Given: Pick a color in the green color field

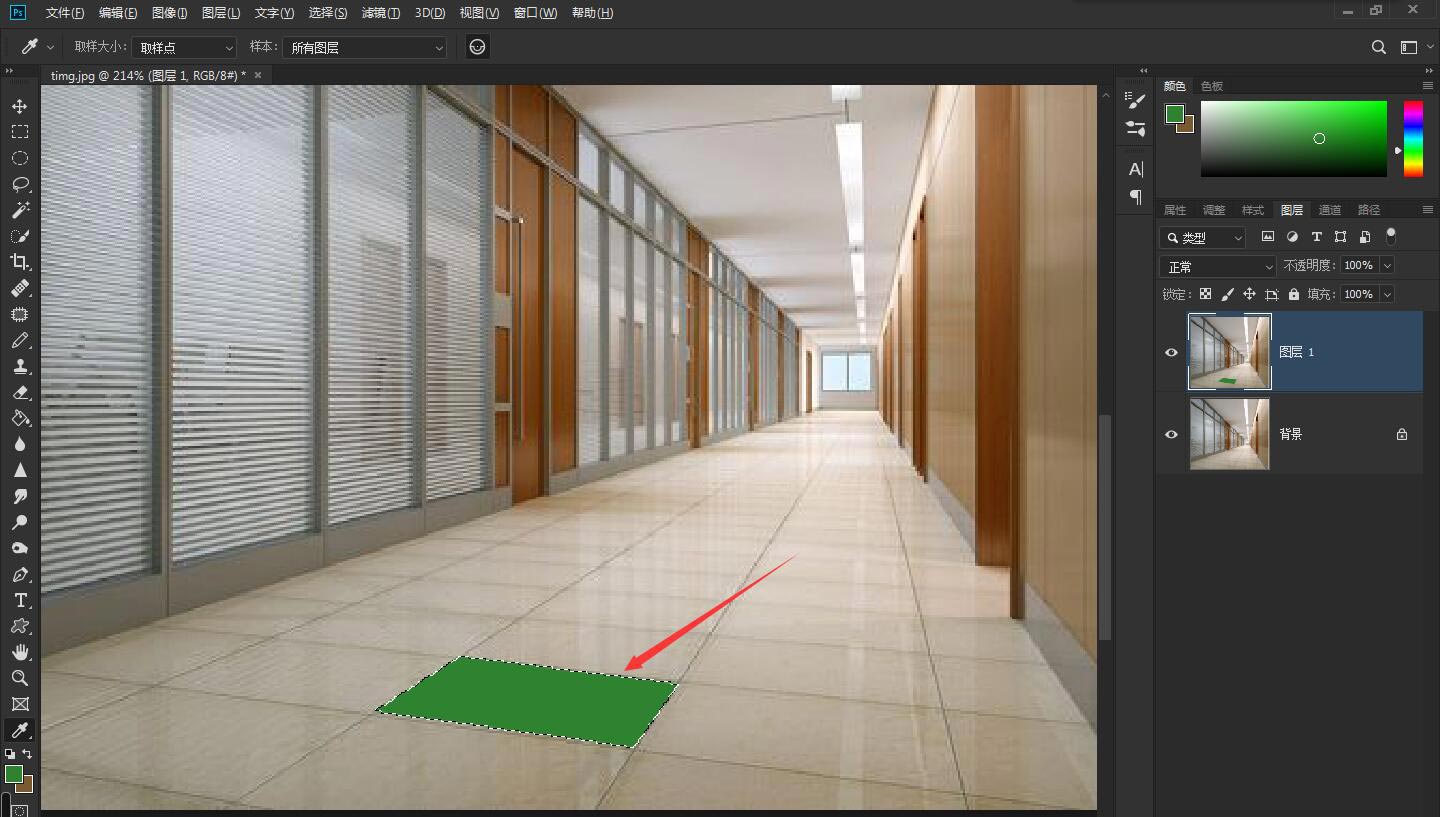Looking at the screenshot, I should [1294, 139].
